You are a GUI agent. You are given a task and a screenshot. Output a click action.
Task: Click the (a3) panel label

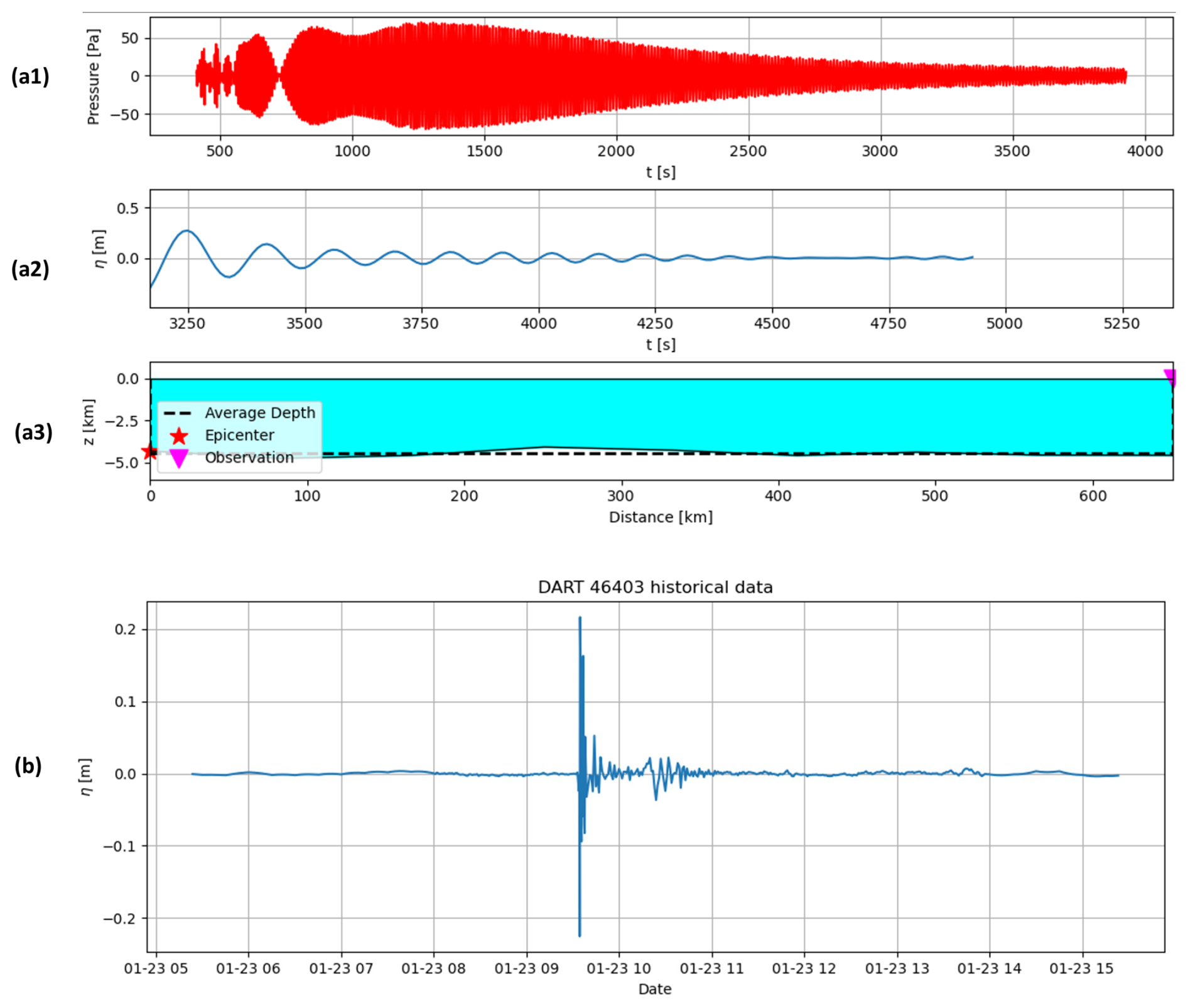33,432
